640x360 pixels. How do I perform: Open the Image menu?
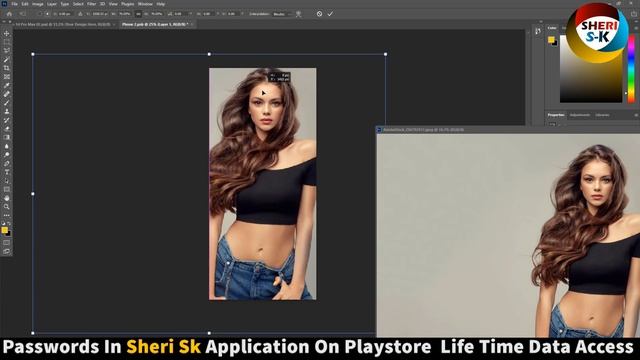coord(38,4)
